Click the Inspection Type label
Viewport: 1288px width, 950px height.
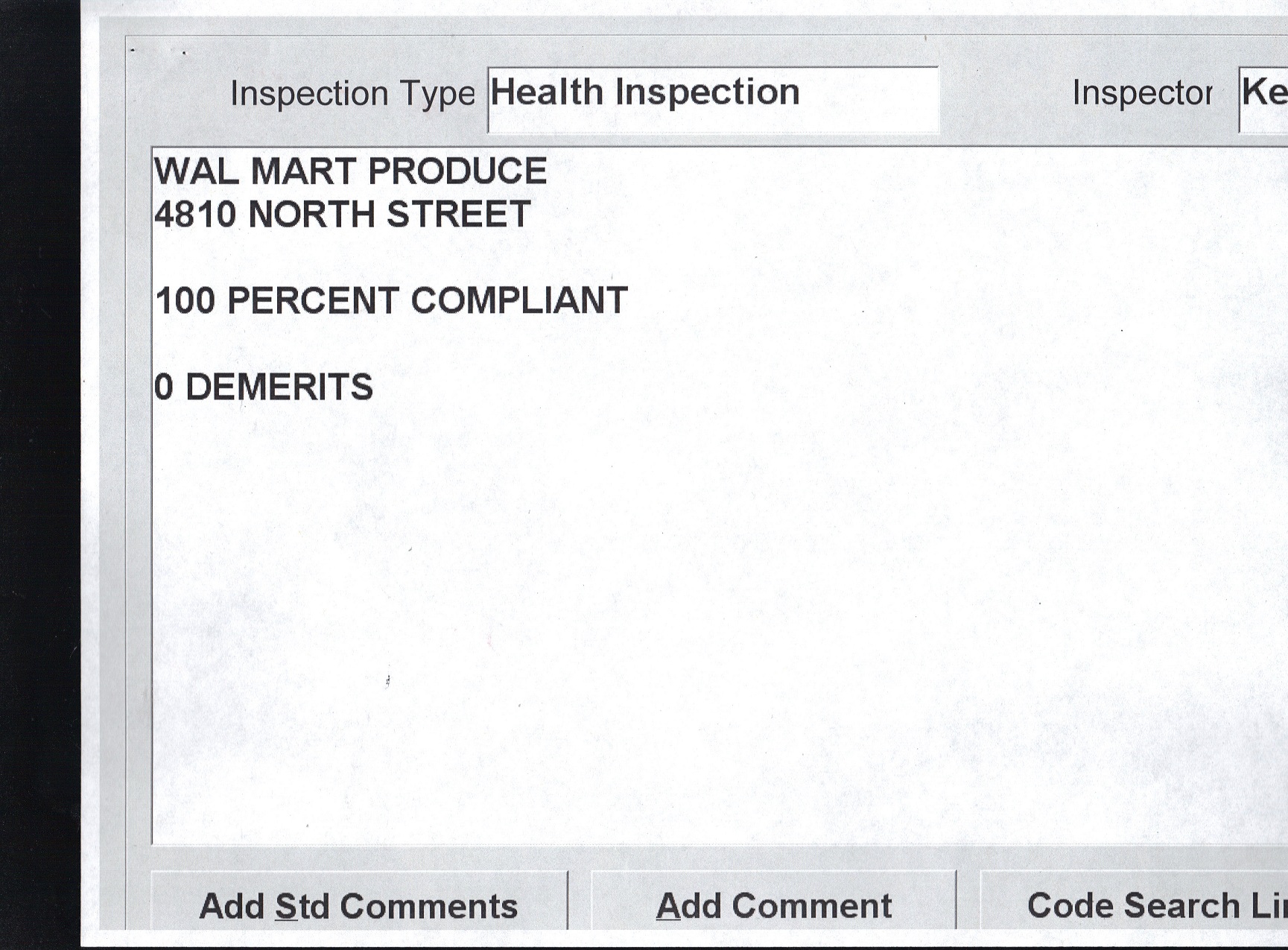(x=352, y=94)
